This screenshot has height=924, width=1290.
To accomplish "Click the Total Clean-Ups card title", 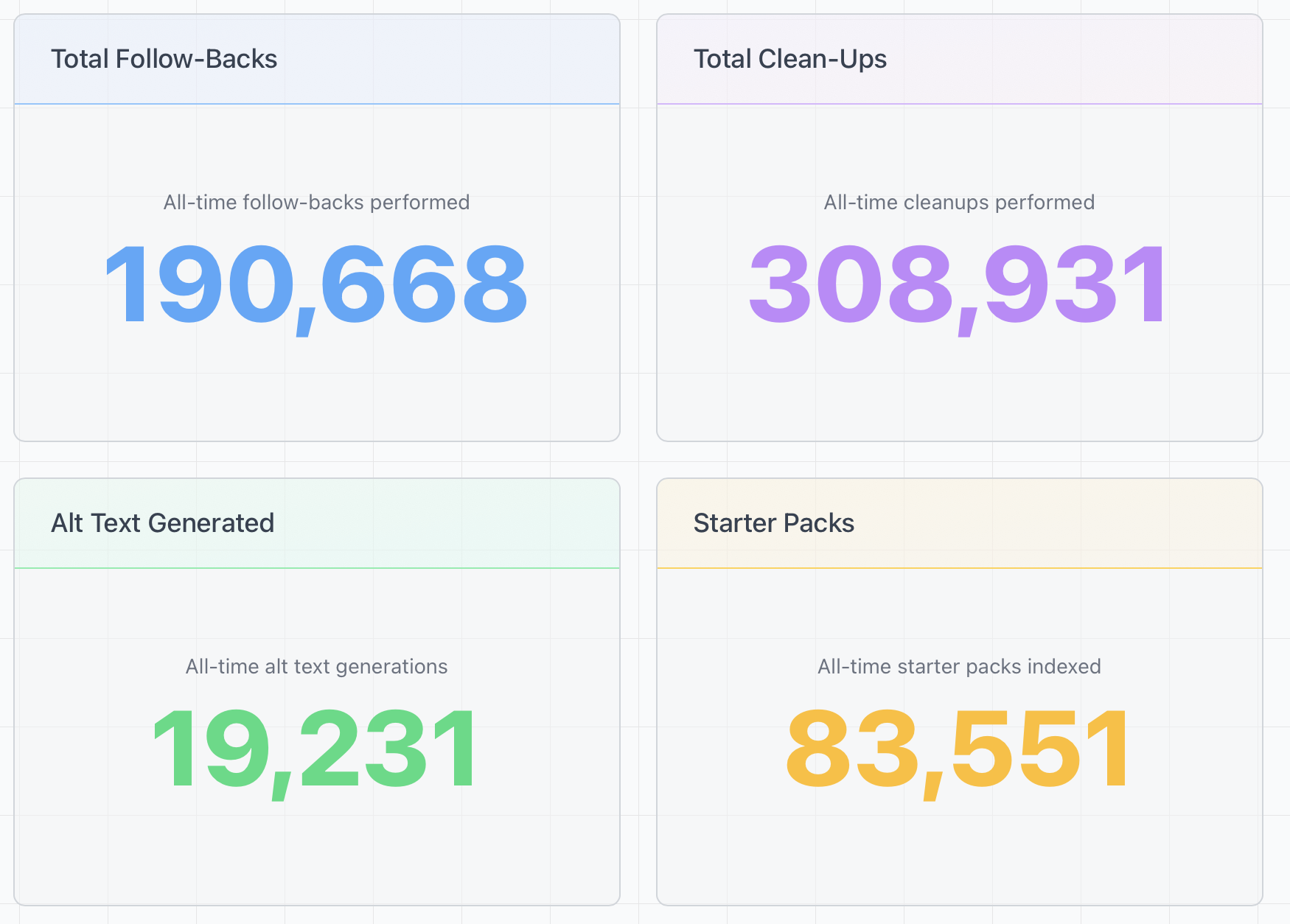I will pyautogui.click(x=790, y=60).
